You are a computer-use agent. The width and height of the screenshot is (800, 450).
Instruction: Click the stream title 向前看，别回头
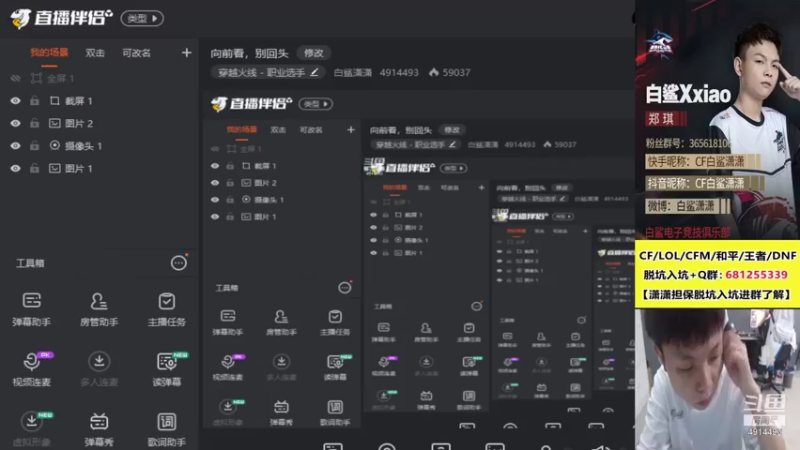pyautogui.click(x=249, y=53)
